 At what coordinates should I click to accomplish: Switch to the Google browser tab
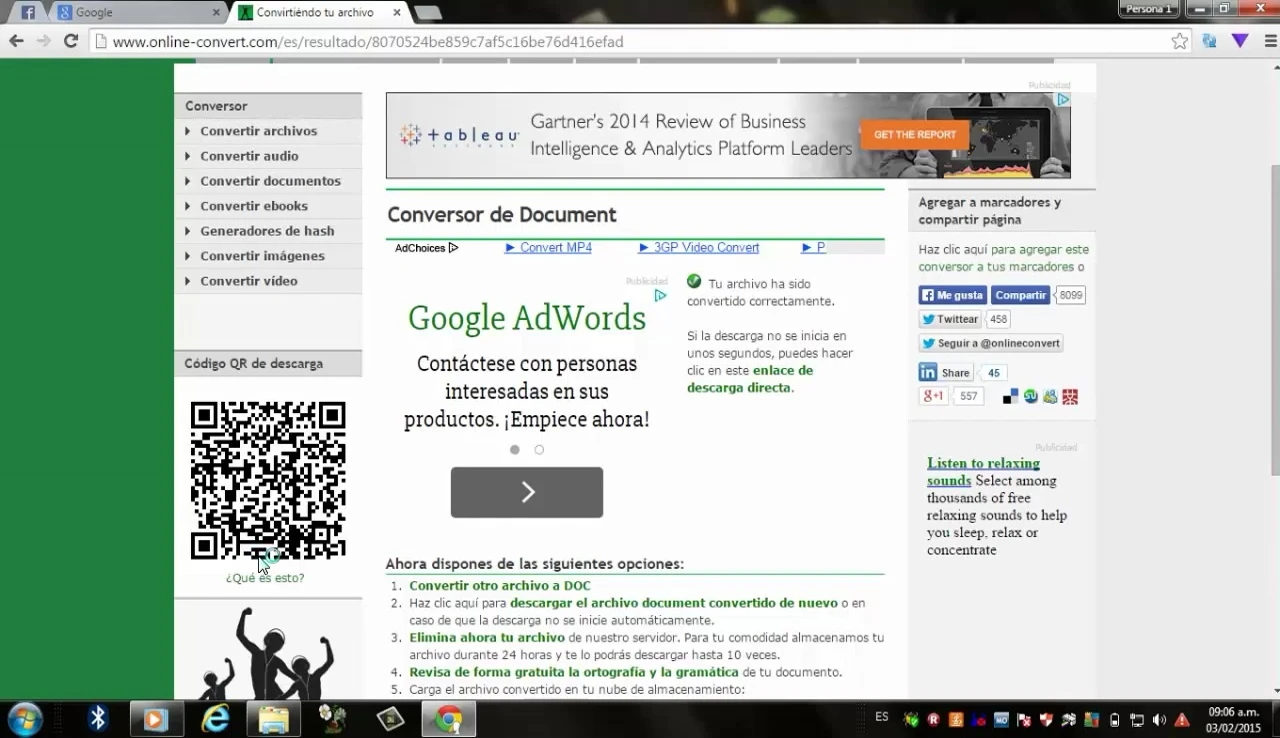140,13
